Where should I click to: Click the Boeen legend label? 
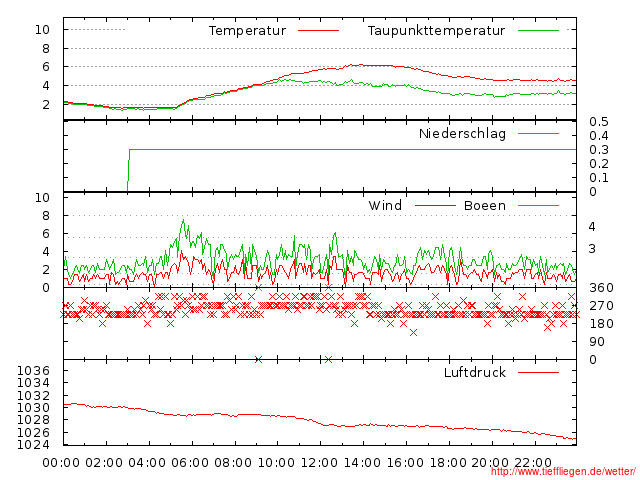484,205
